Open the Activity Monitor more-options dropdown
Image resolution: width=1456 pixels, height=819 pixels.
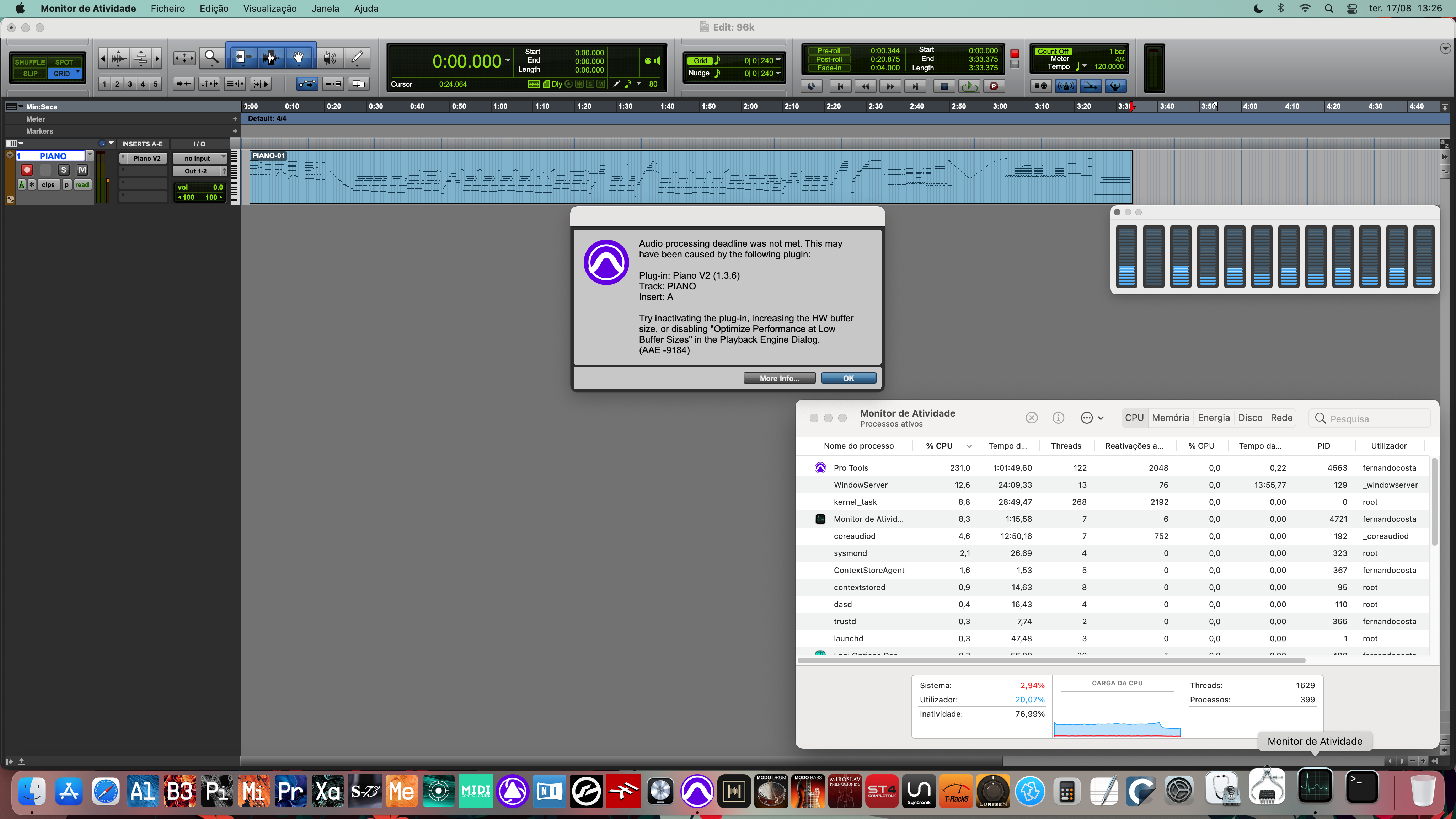point(1092,418)
